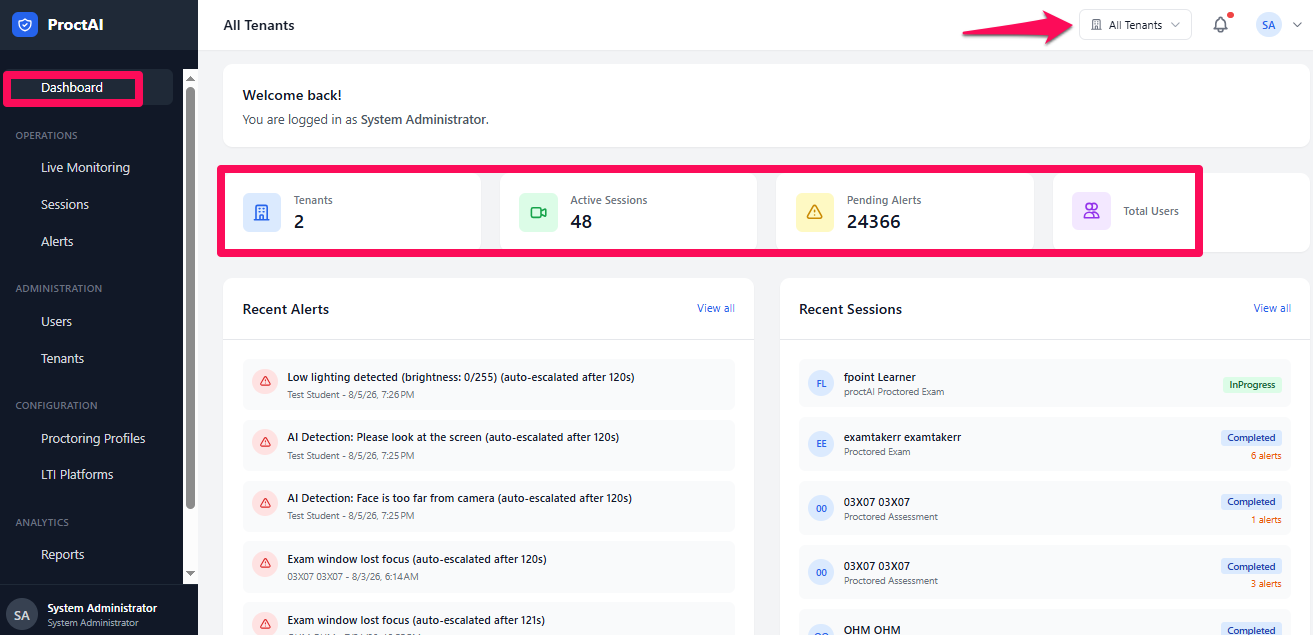Click the Pending Alerts card showing 24366
Image resolution: width=1313 pixels, height=635 pixels.
[x=904, y=212]
